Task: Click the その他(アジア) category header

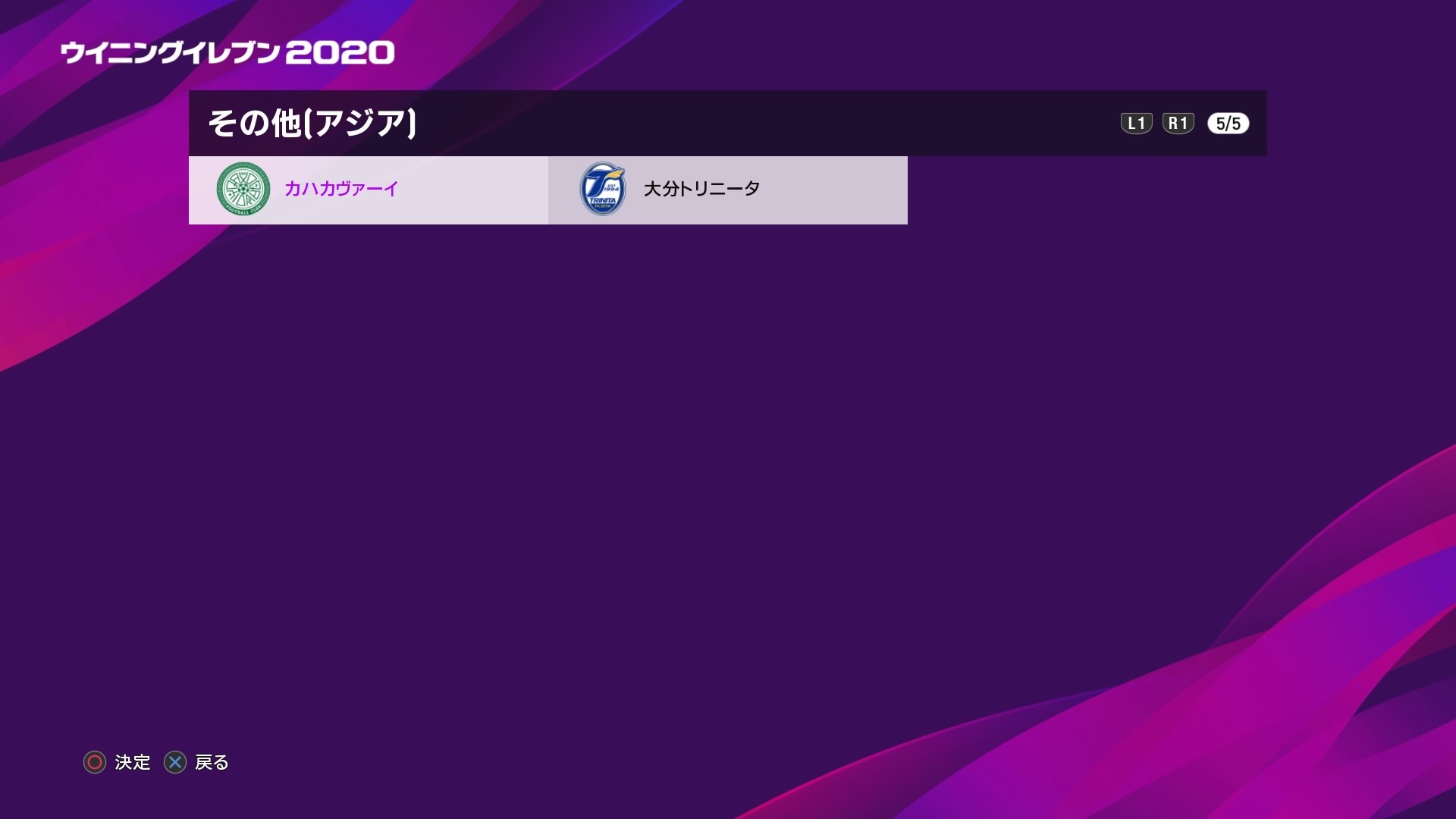Action: click(312, 123)
